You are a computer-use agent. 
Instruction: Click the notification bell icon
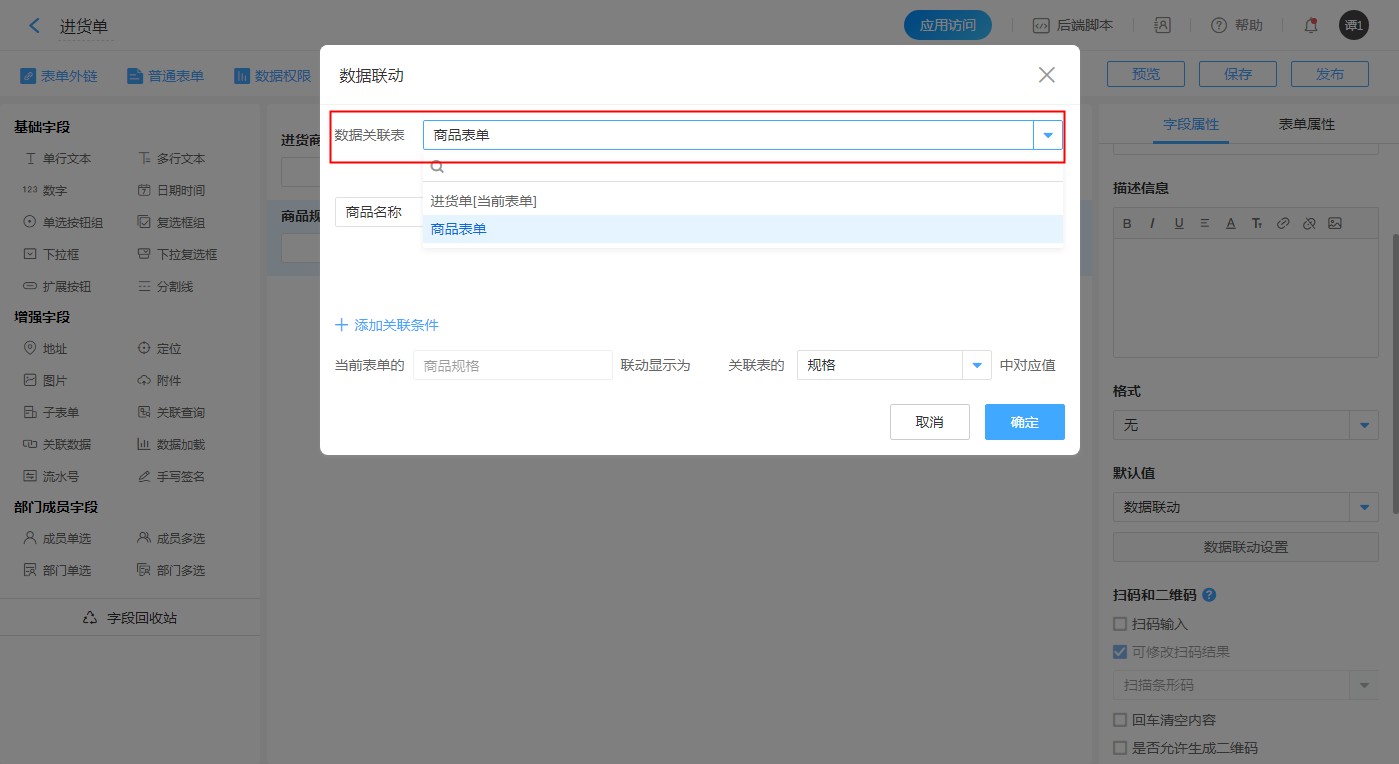pyautogui.click(x=1310, y=26)
